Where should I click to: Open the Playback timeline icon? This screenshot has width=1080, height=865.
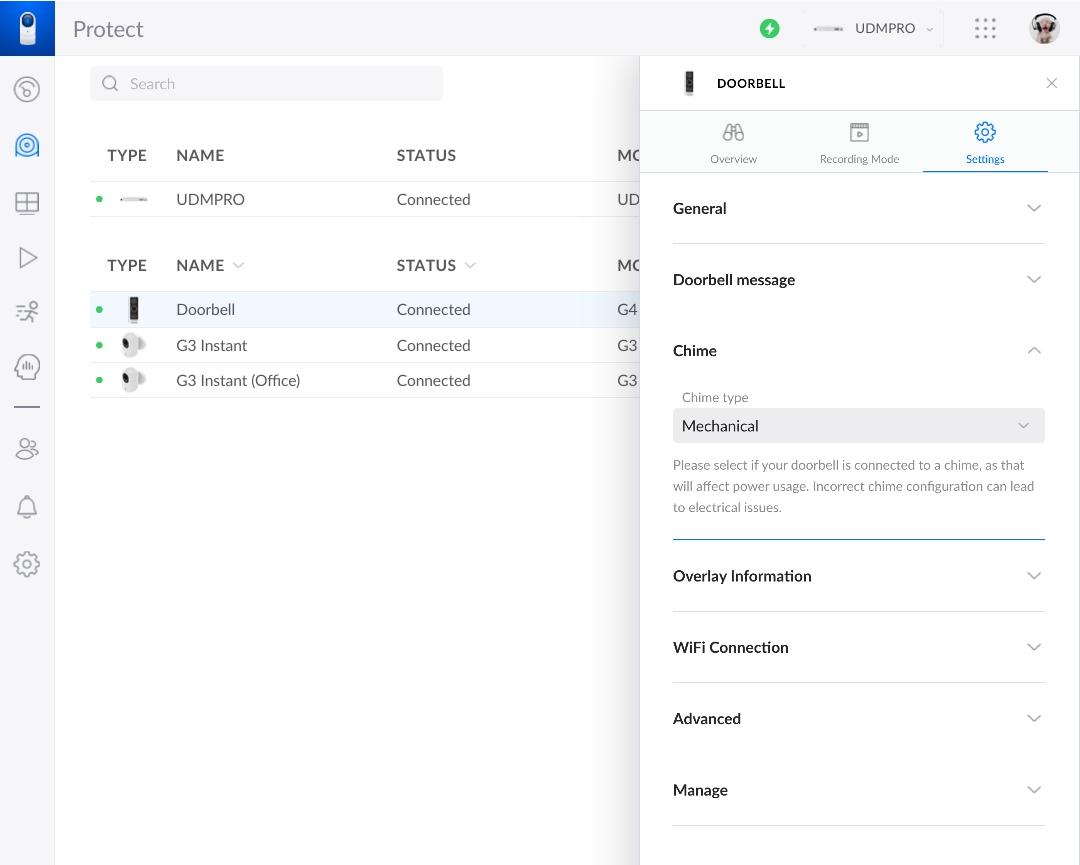(x=27, y=258)
